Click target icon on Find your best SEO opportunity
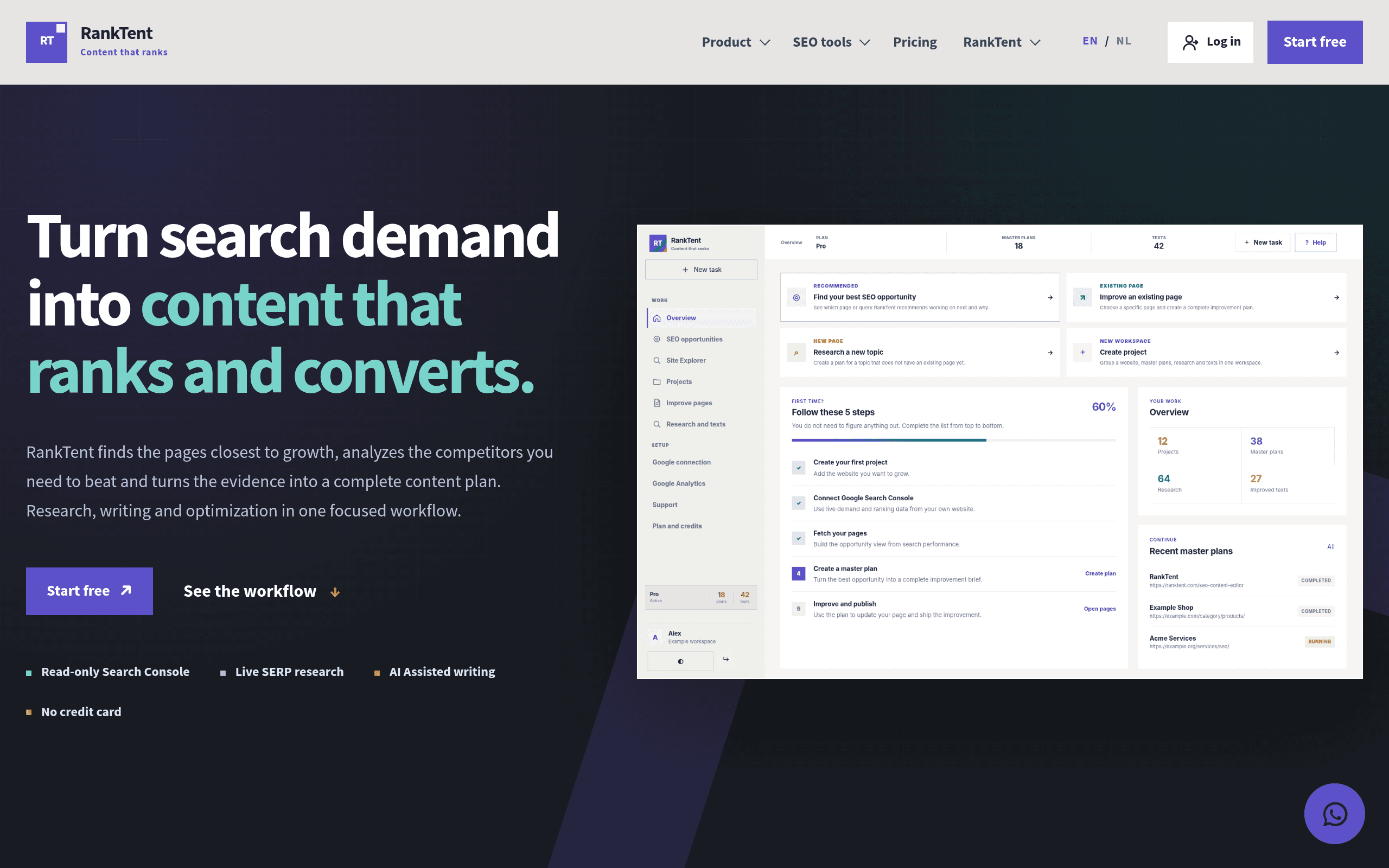The width and height of the screenshot is (1389, 868). [x=796, y=297]
